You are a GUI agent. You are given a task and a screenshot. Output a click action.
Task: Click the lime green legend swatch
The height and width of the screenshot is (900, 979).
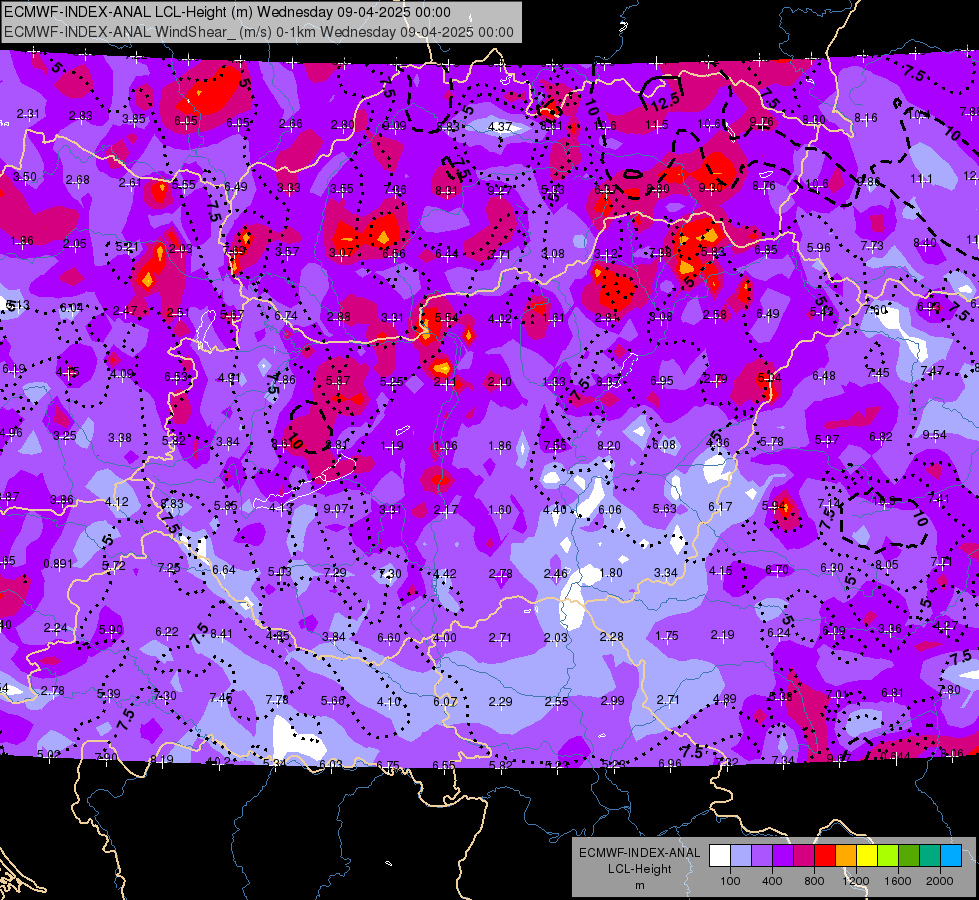point(888,856)
